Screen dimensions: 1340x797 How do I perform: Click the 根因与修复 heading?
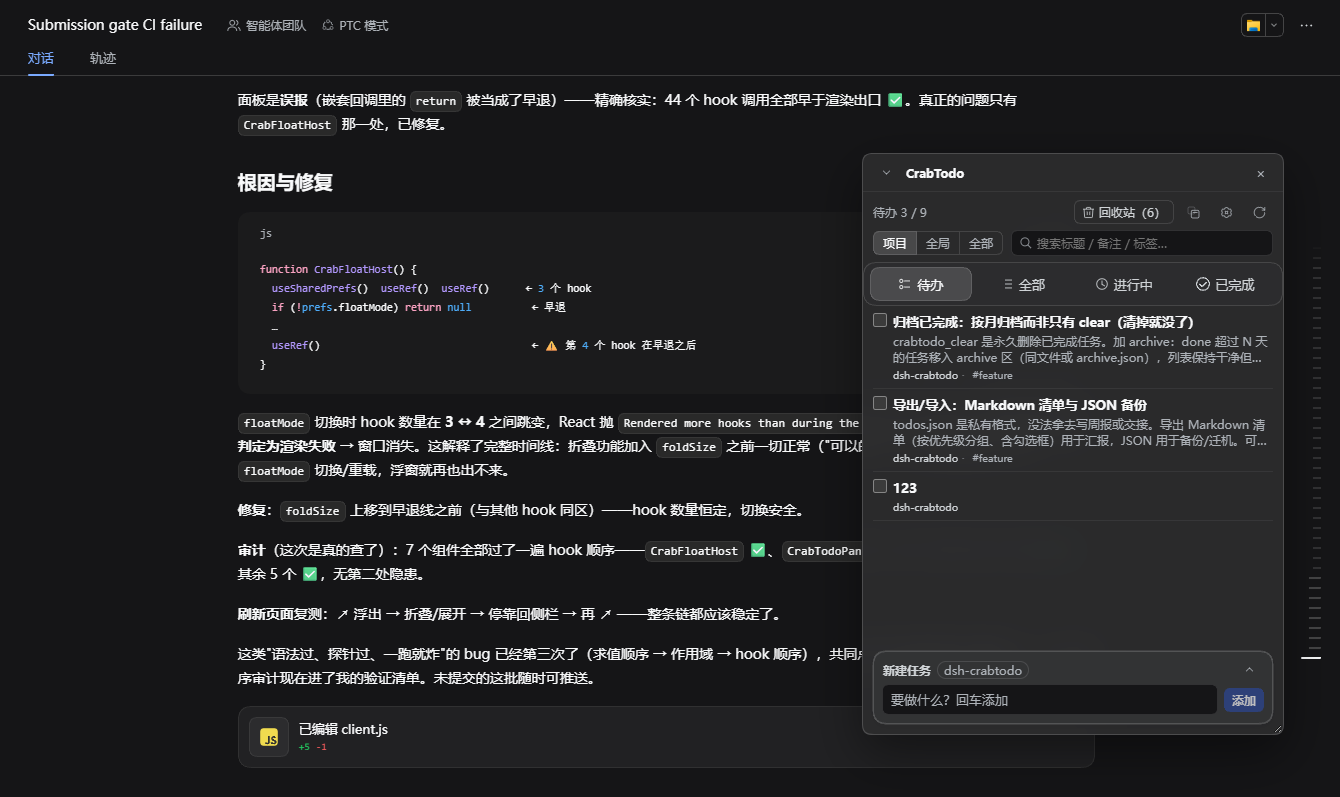tap(285, 182)
